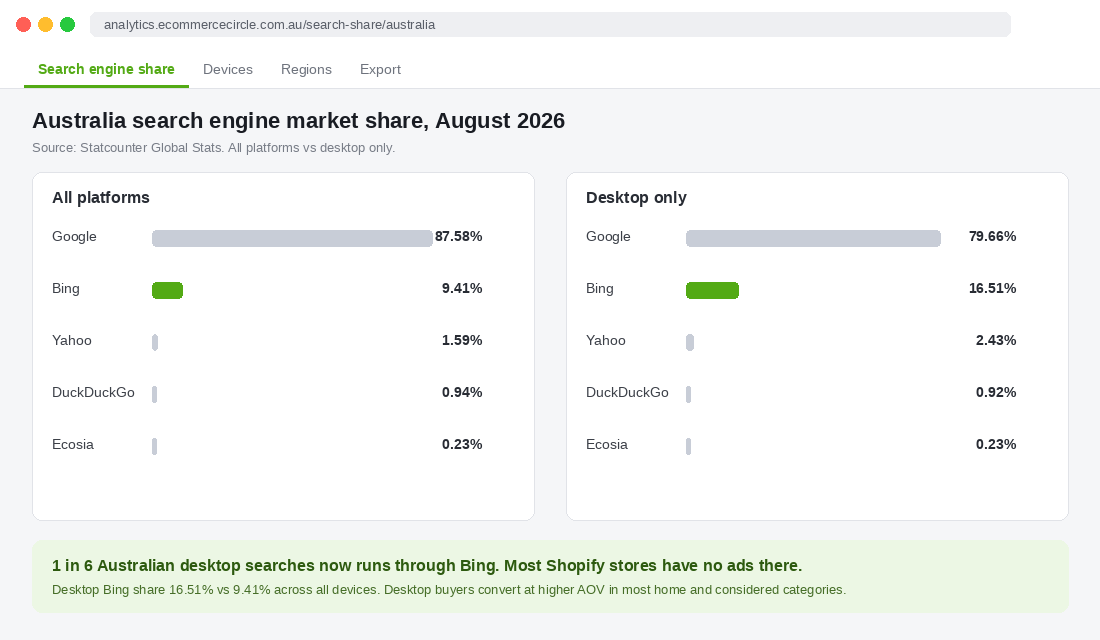Click the Google bar in All platforms
This screenshot has height=640, width=1100.
tap(293, 239)
